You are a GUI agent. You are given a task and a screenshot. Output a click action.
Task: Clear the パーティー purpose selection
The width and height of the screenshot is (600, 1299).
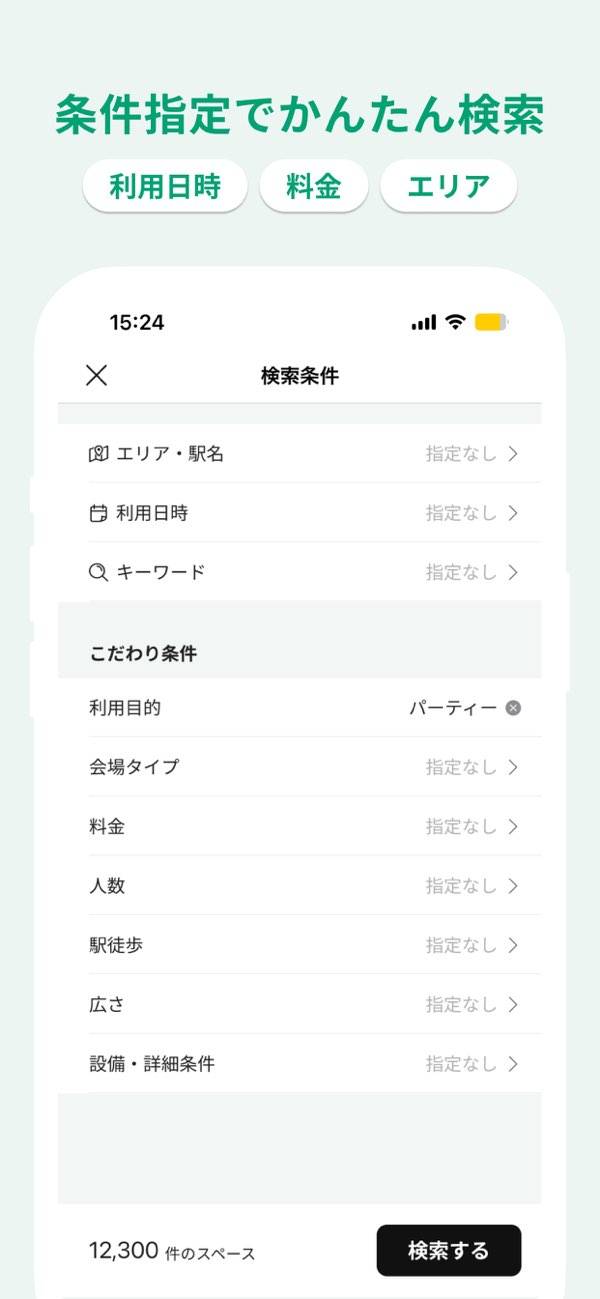pyautogui.click(x=513, y=708)
